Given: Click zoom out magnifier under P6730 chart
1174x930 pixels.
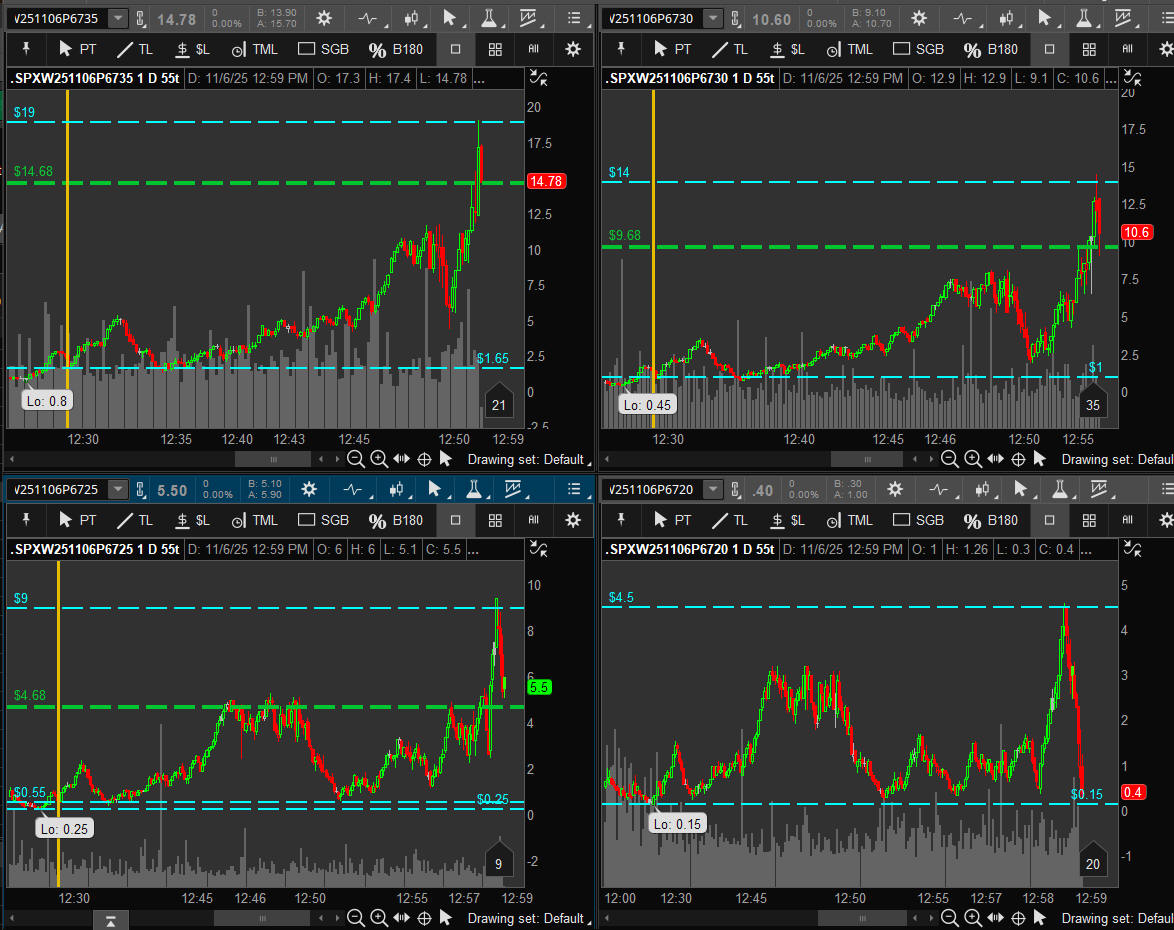Looking at the screenshot, I should point(949,459).
